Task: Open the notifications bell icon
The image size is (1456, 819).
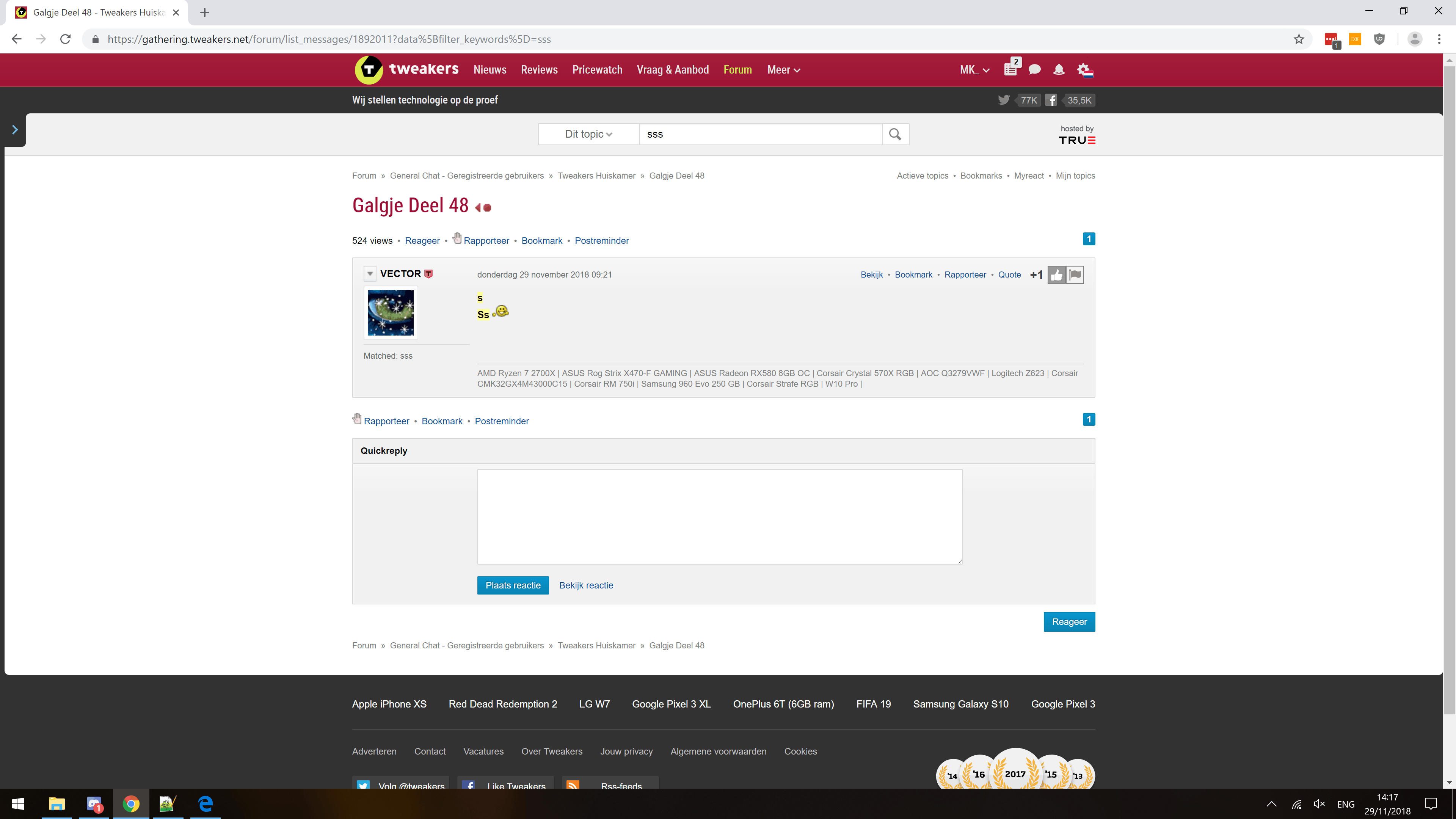Action: (x=1059, y=69)
